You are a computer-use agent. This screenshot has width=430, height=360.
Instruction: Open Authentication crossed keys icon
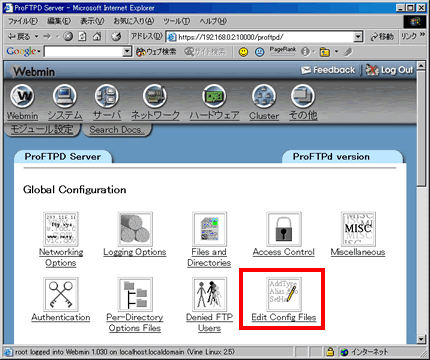click(x=61, y=294)
